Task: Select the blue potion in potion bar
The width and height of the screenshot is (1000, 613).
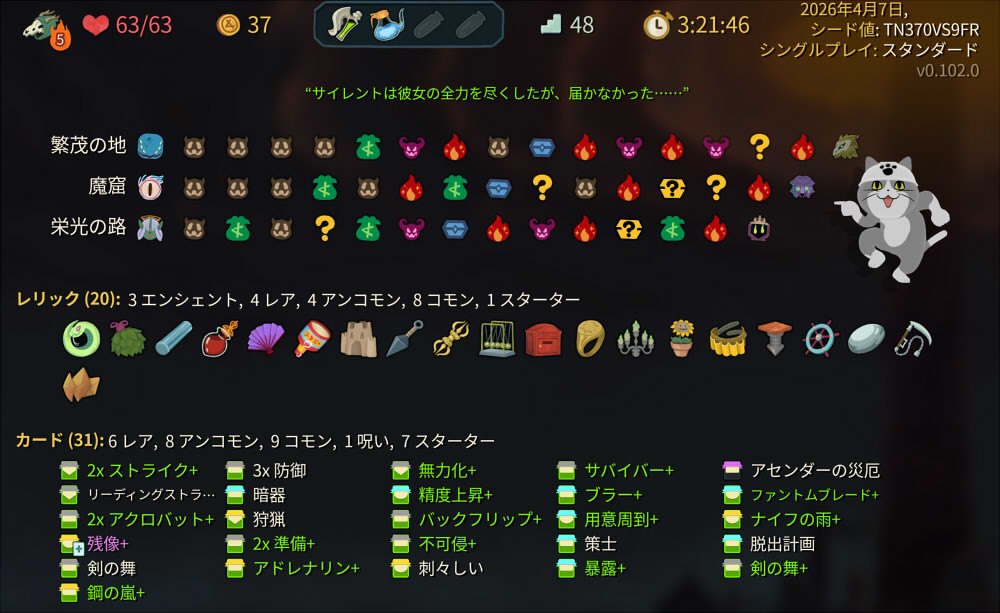Action: coord(387,25)
